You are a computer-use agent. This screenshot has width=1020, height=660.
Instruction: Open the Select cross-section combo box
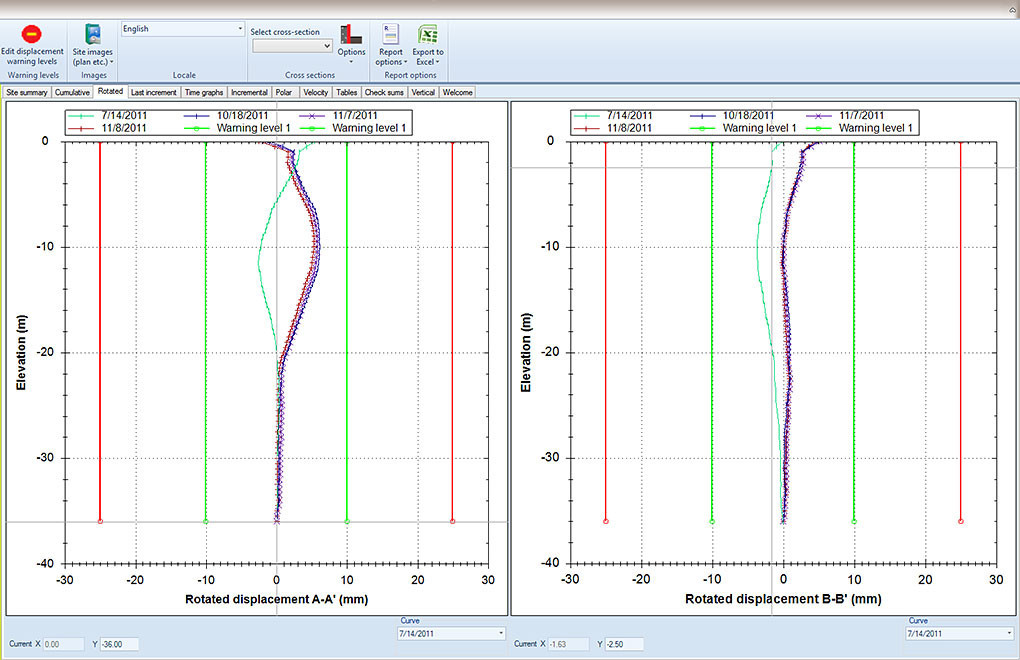[x=292, y=46]
